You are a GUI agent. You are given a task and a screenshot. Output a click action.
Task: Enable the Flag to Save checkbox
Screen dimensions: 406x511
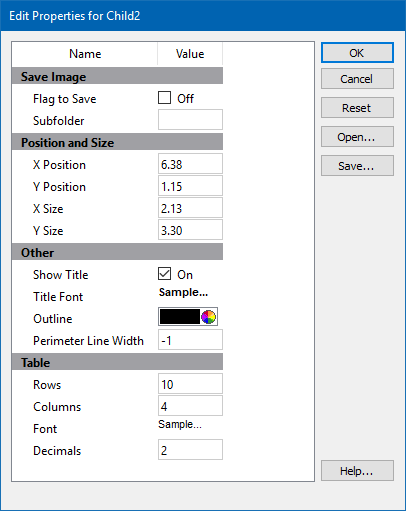164,98
